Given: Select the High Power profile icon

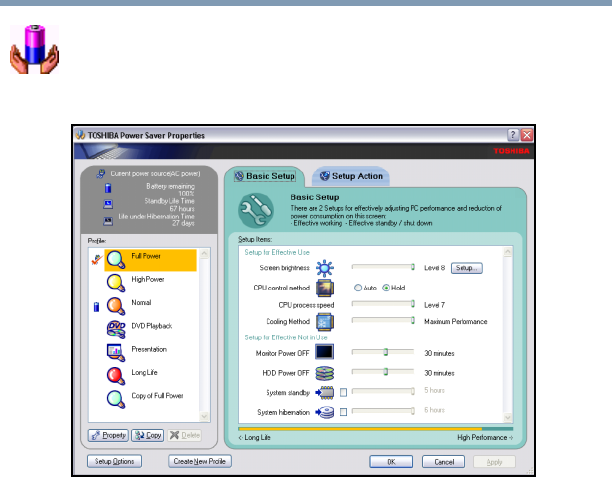Looking at the screenshot, I should [x=116, y=283].
